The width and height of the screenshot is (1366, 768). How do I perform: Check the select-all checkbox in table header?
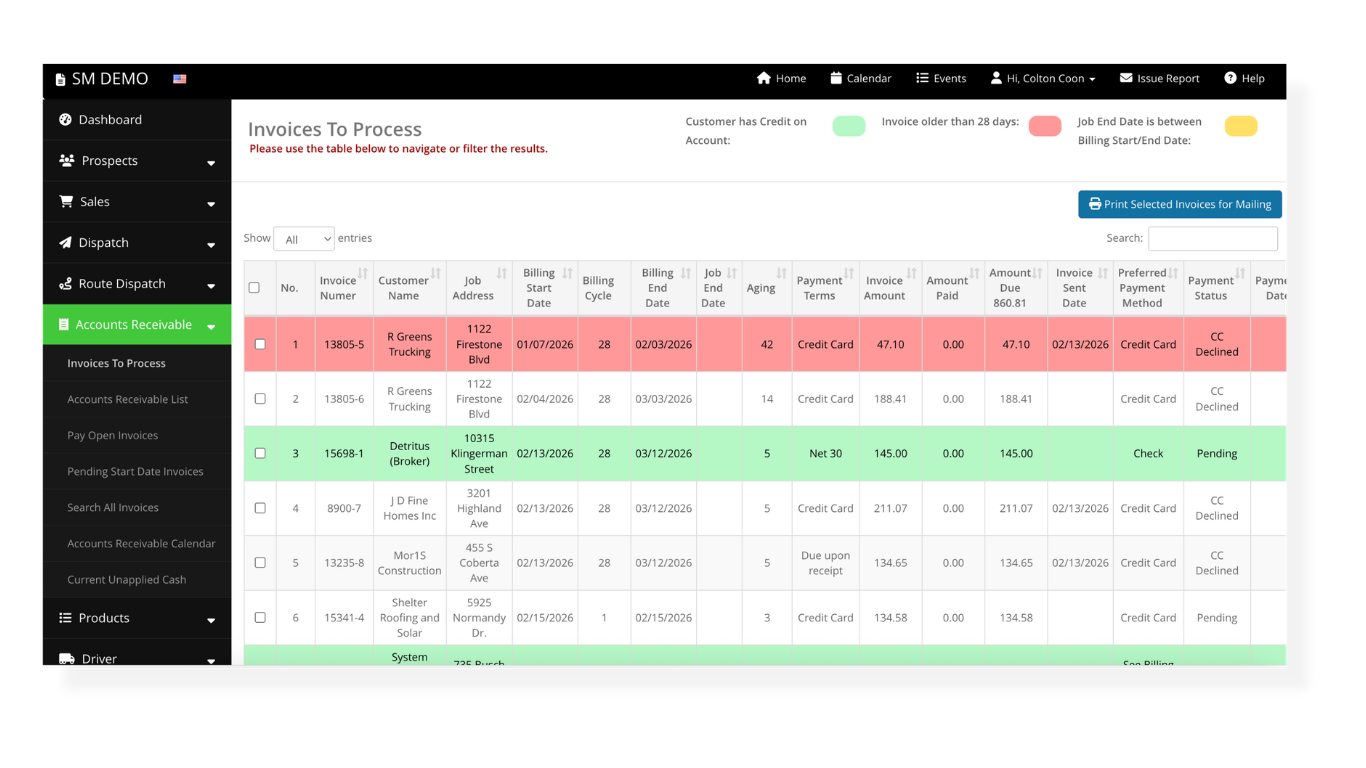[255, 287]
